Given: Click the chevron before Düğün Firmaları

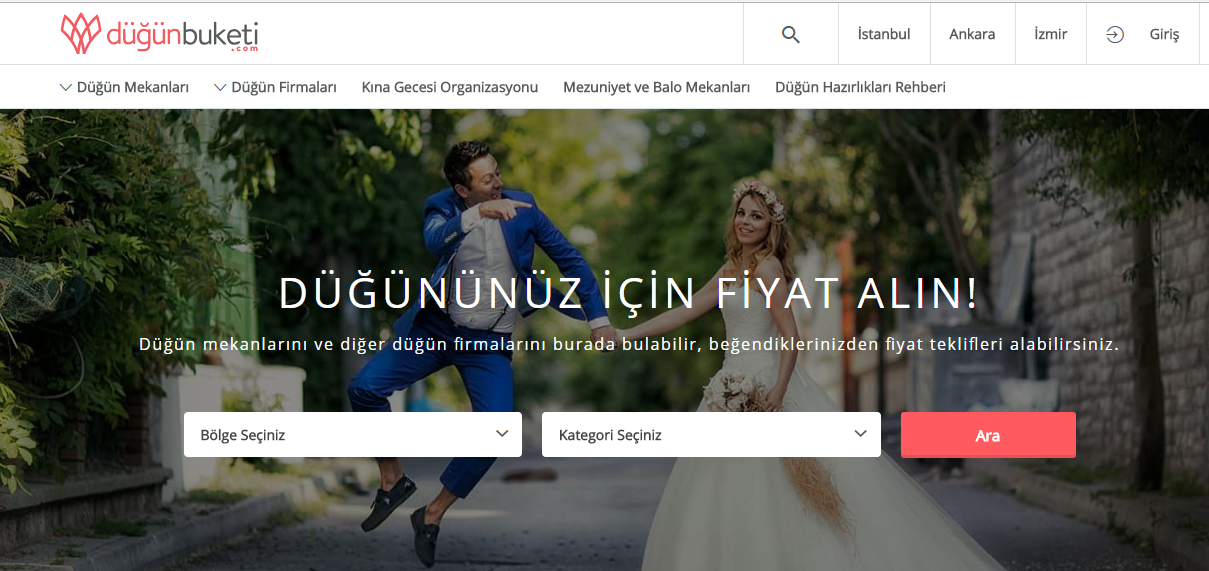Looking at the screenshot, I should pos(220,87).
